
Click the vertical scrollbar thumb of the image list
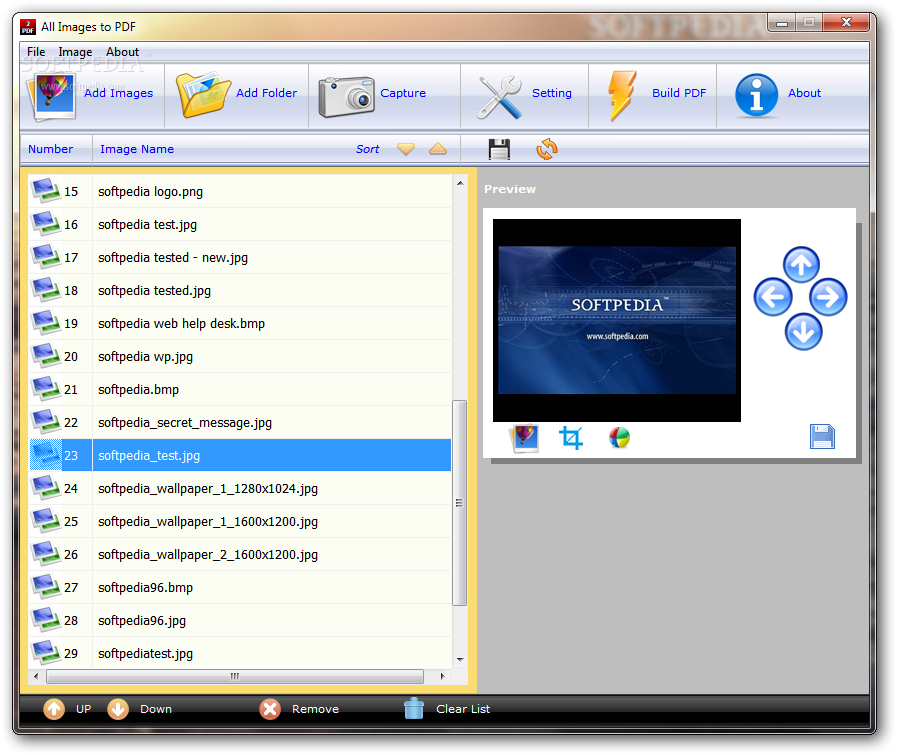459,503
